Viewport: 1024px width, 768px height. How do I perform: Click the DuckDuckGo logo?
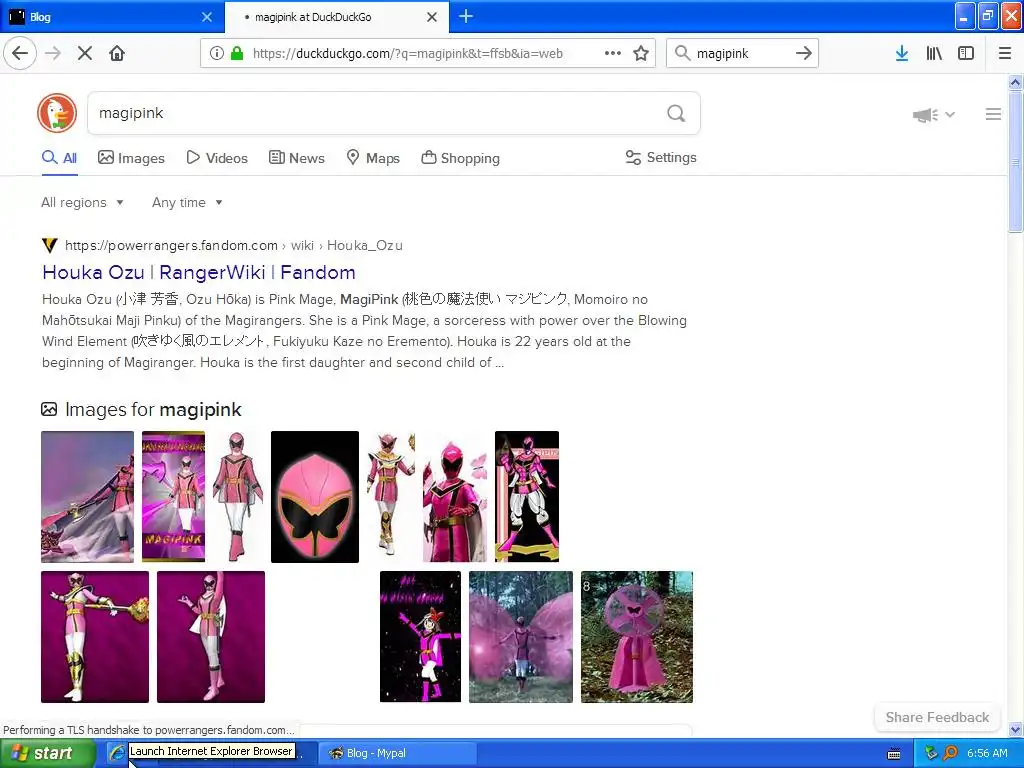click(x=57, y=113)
